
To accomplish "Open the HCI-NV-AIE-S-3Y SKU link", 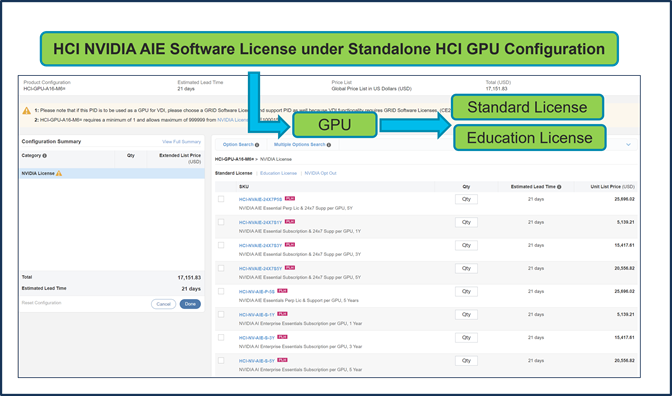I will tap(257, 338).
